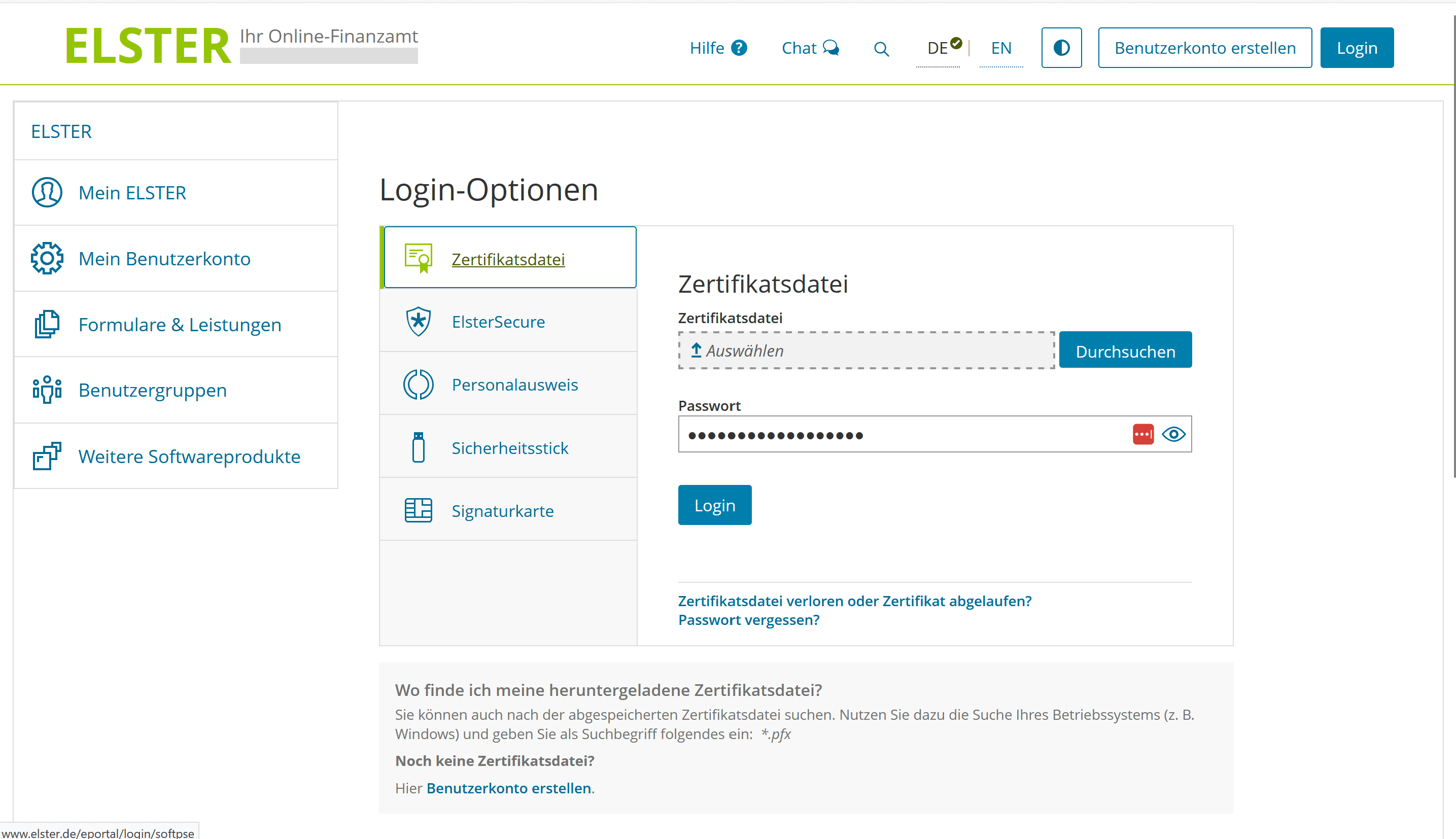Click the Mein ELSTER profile icon
The width and height of the screenshot is (1456, 839).
click(47, 192)
